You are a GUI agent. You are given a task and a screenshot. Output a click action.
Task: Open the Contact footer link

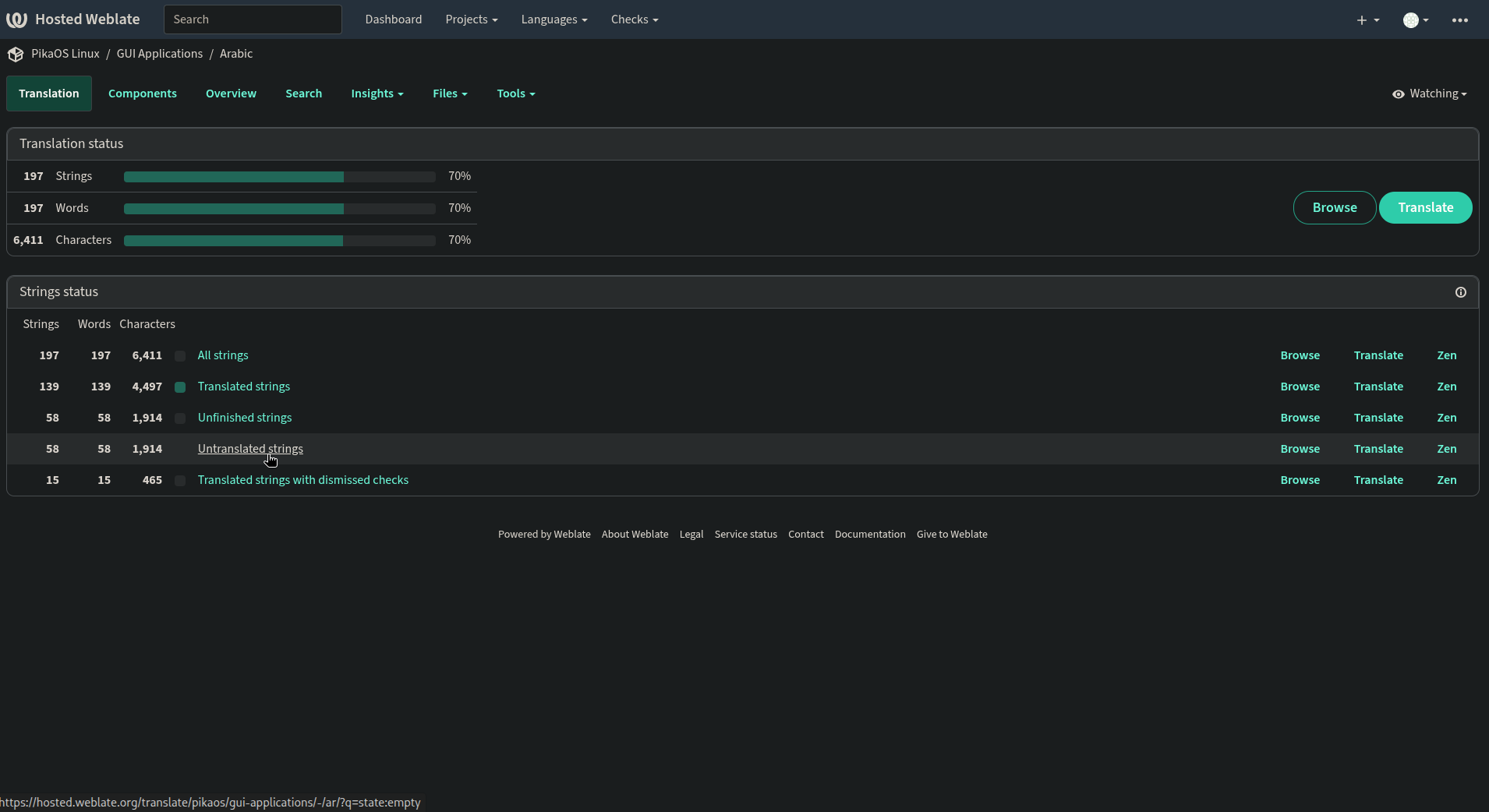(x=805, y=535)
